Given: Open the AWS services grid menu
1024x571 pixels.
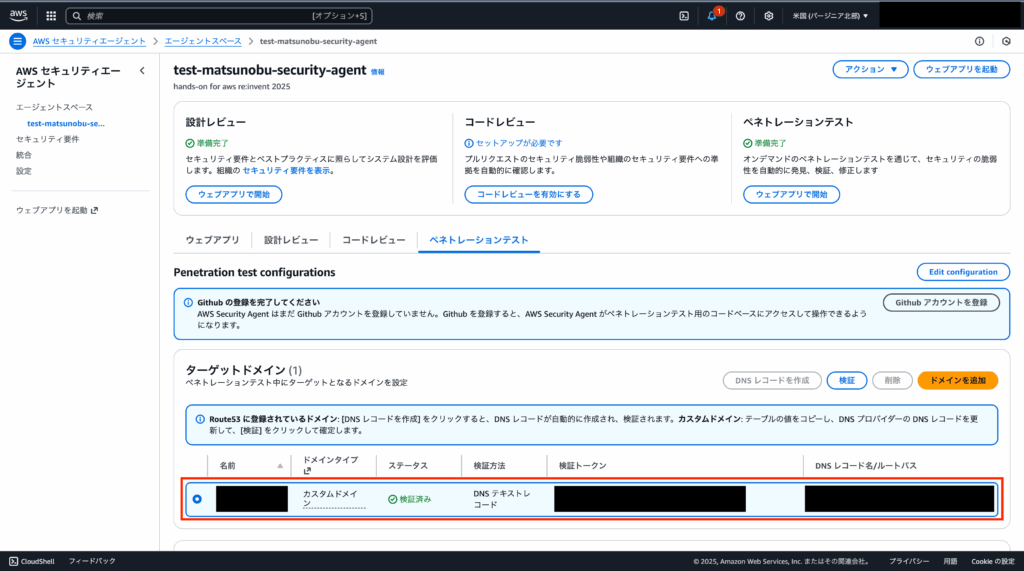Looking at the screenshot, I should click(51, 16).
